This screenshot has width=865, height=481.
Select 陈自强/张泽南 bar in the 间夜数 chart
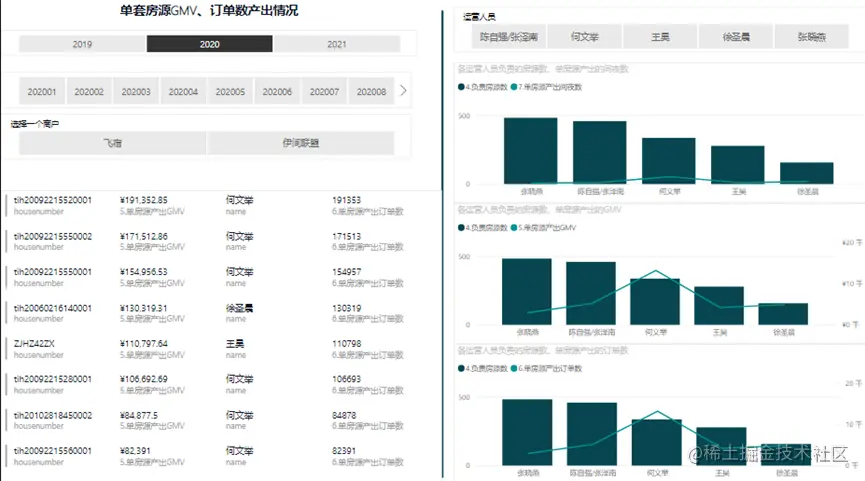(600, 152)
